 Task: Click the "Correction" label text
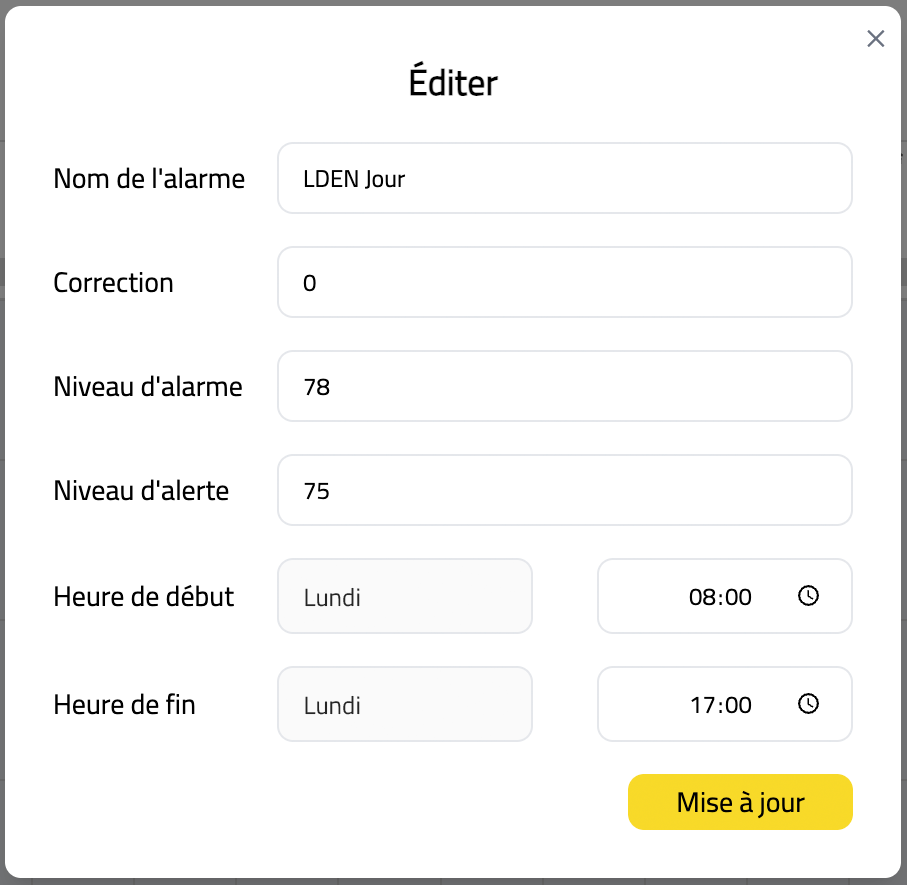[113, 283]
